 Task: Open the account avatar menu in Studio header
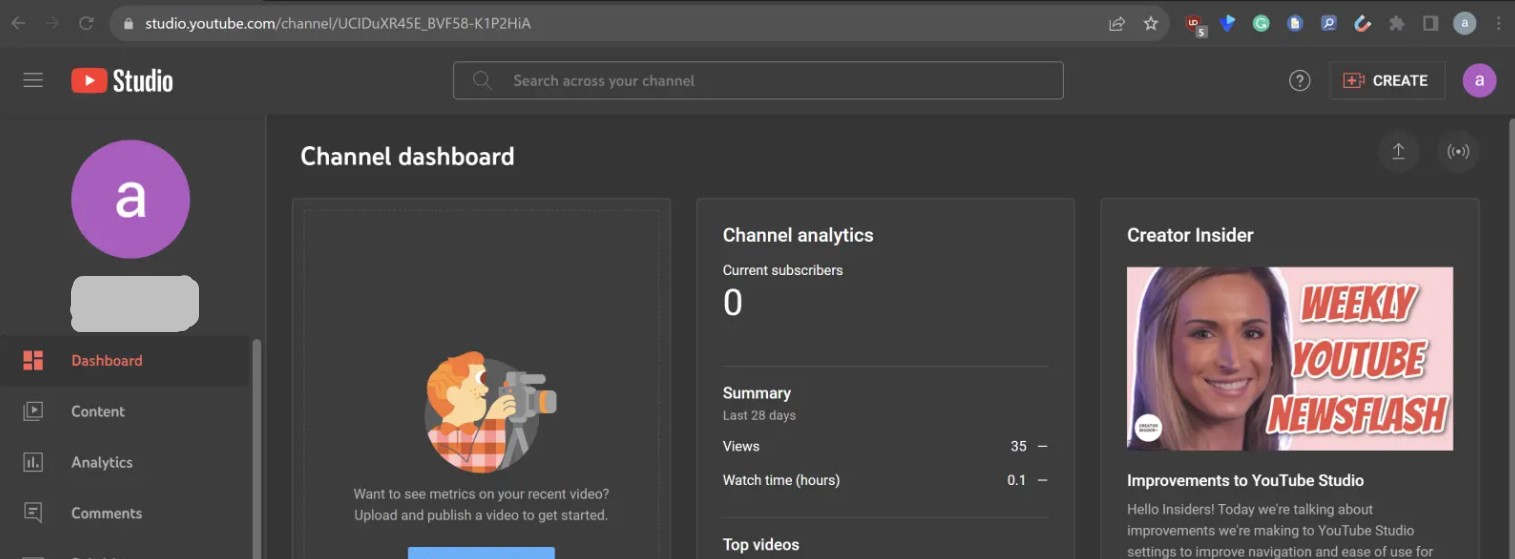pyautogui.click(x=1479, y=81)
